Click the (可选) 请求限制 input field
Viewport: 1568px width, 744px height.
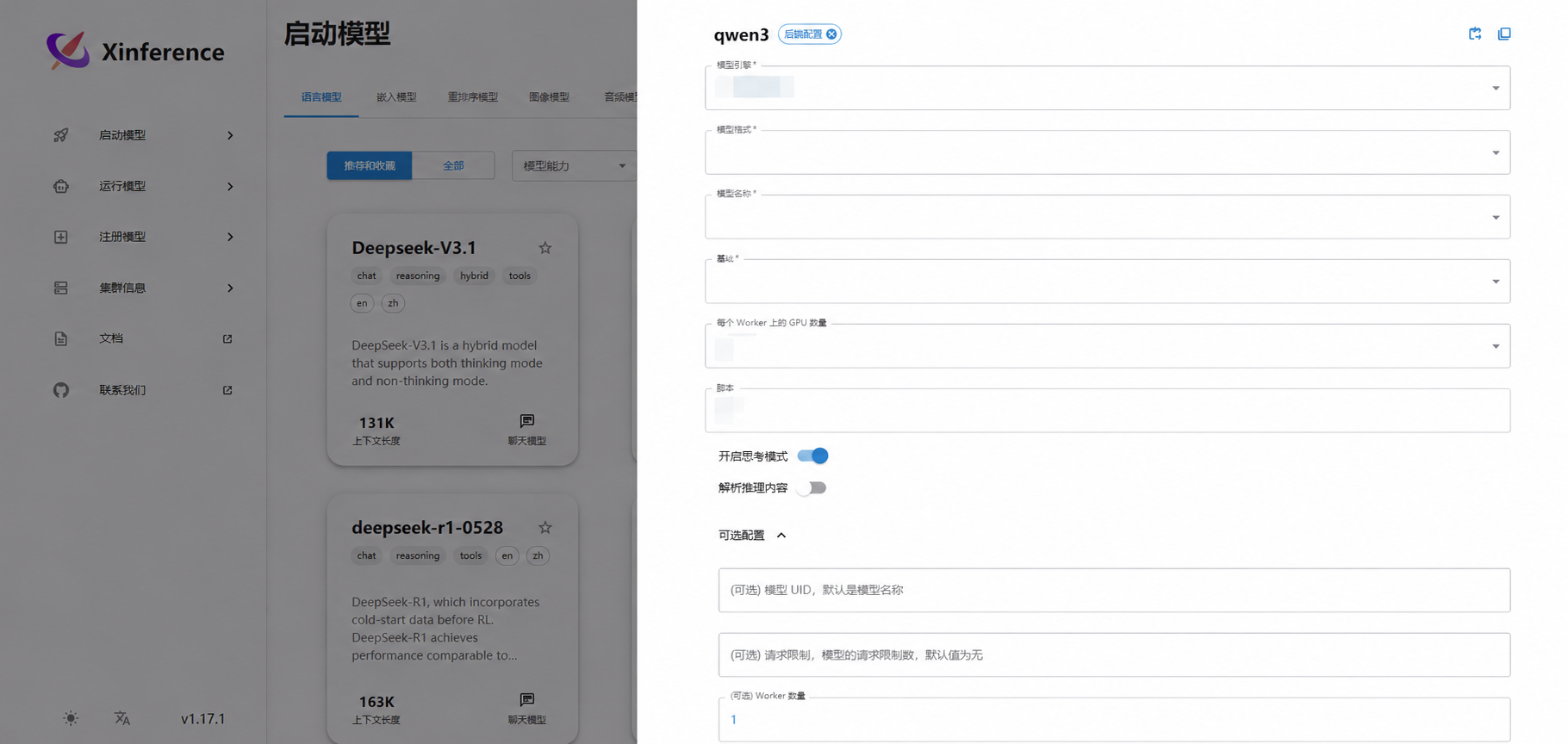coord(1114,654)
